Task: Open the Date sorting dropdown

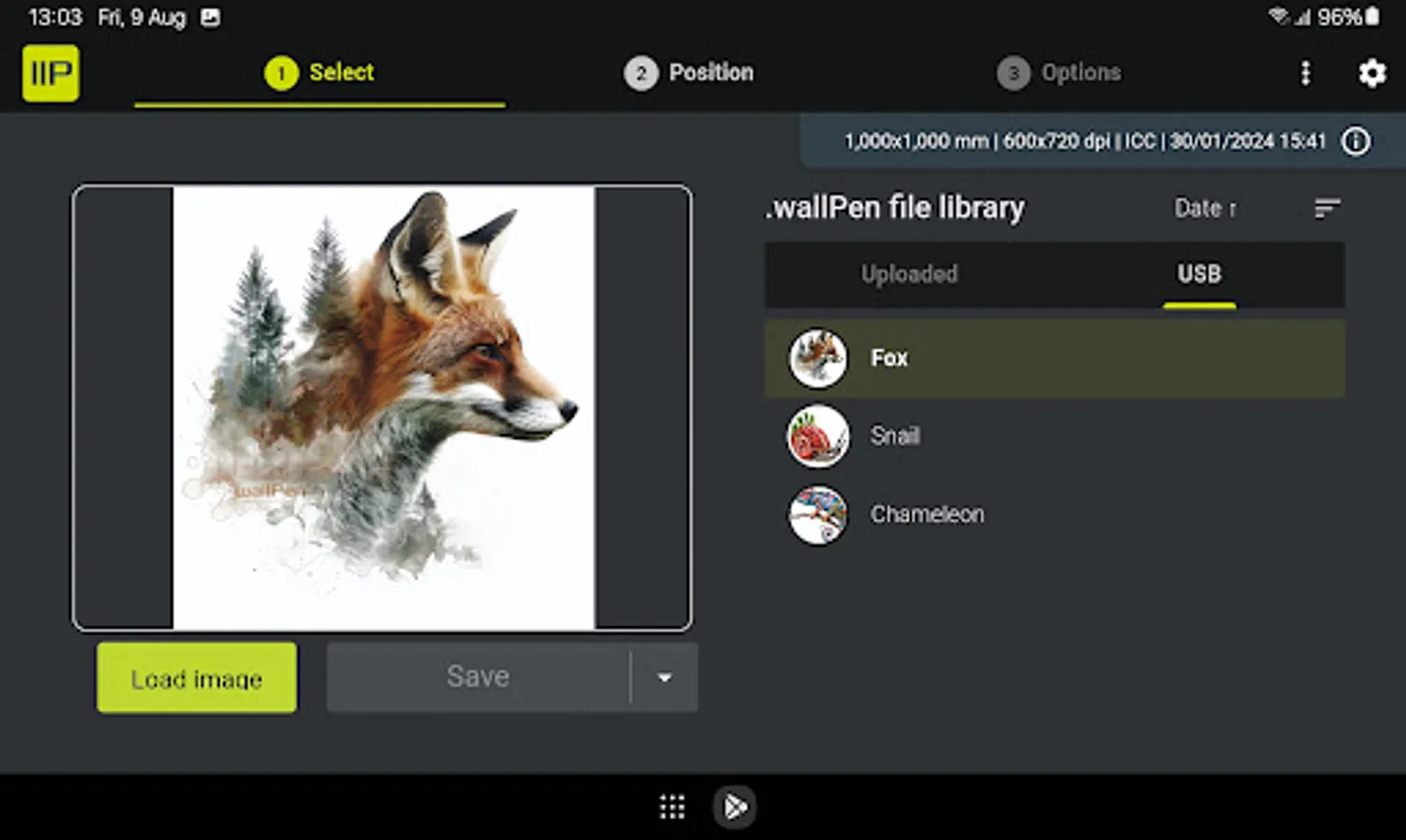Action: pos(1204,208)
